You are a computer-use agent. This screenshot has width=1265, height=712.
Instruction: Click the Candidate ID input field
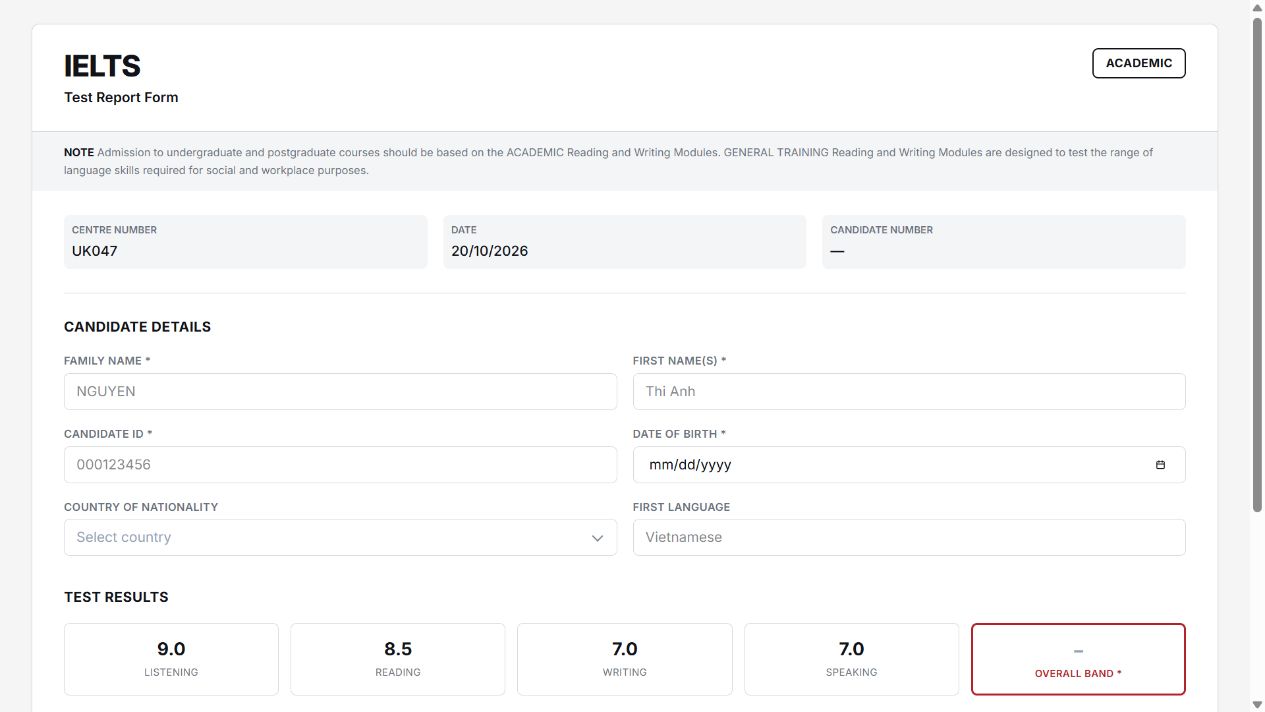coord(340,465)
